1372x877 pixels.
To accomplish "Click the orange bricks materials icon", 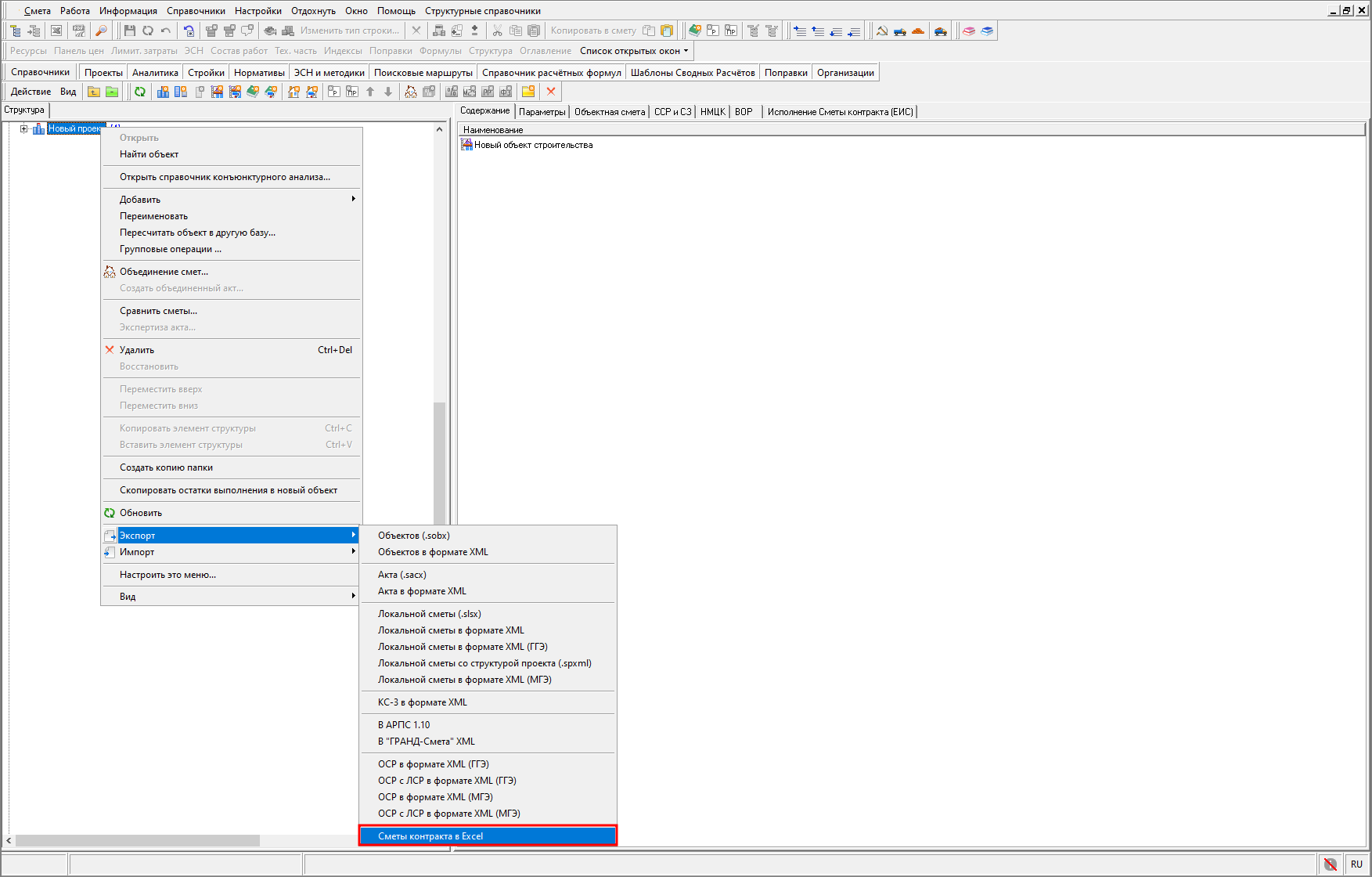I will (918, 31).
